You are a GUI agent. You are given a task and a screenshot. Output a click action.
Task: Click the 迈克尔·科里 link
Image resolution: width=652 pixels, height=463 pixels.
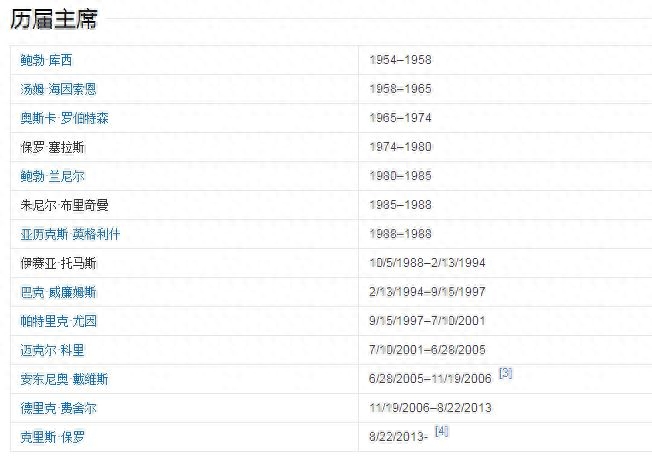(x=53, y=350)
